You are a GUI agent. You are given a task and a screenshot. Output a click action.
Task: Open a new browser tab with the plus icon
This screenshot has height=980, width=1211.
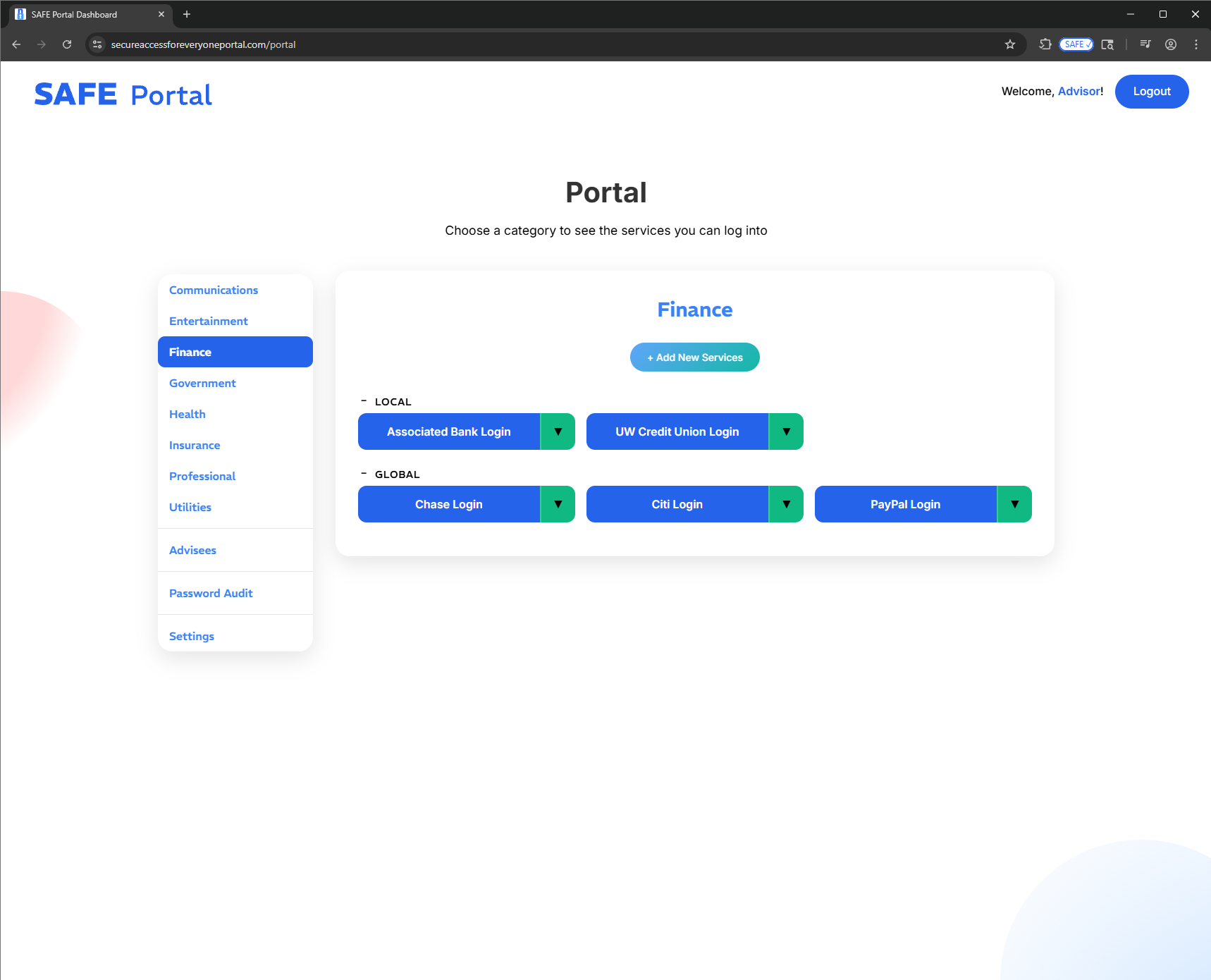(186, 14)
